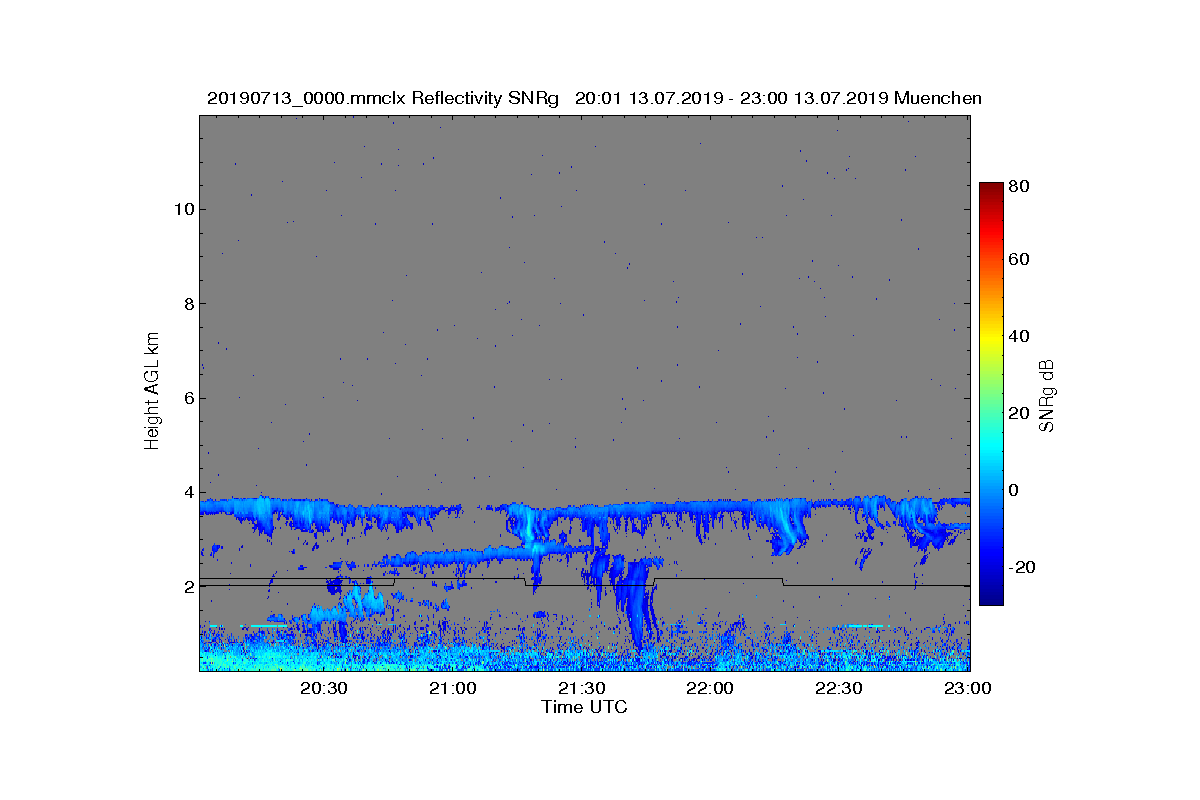
Task: Click the y-axis tick label 2
Action: pos(187,587)
